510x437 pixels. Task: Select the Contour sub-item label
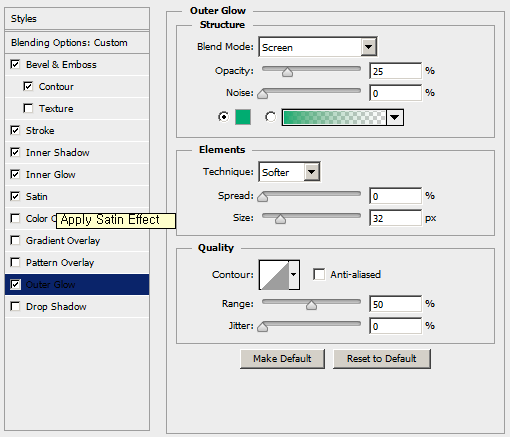coord(56,86)
